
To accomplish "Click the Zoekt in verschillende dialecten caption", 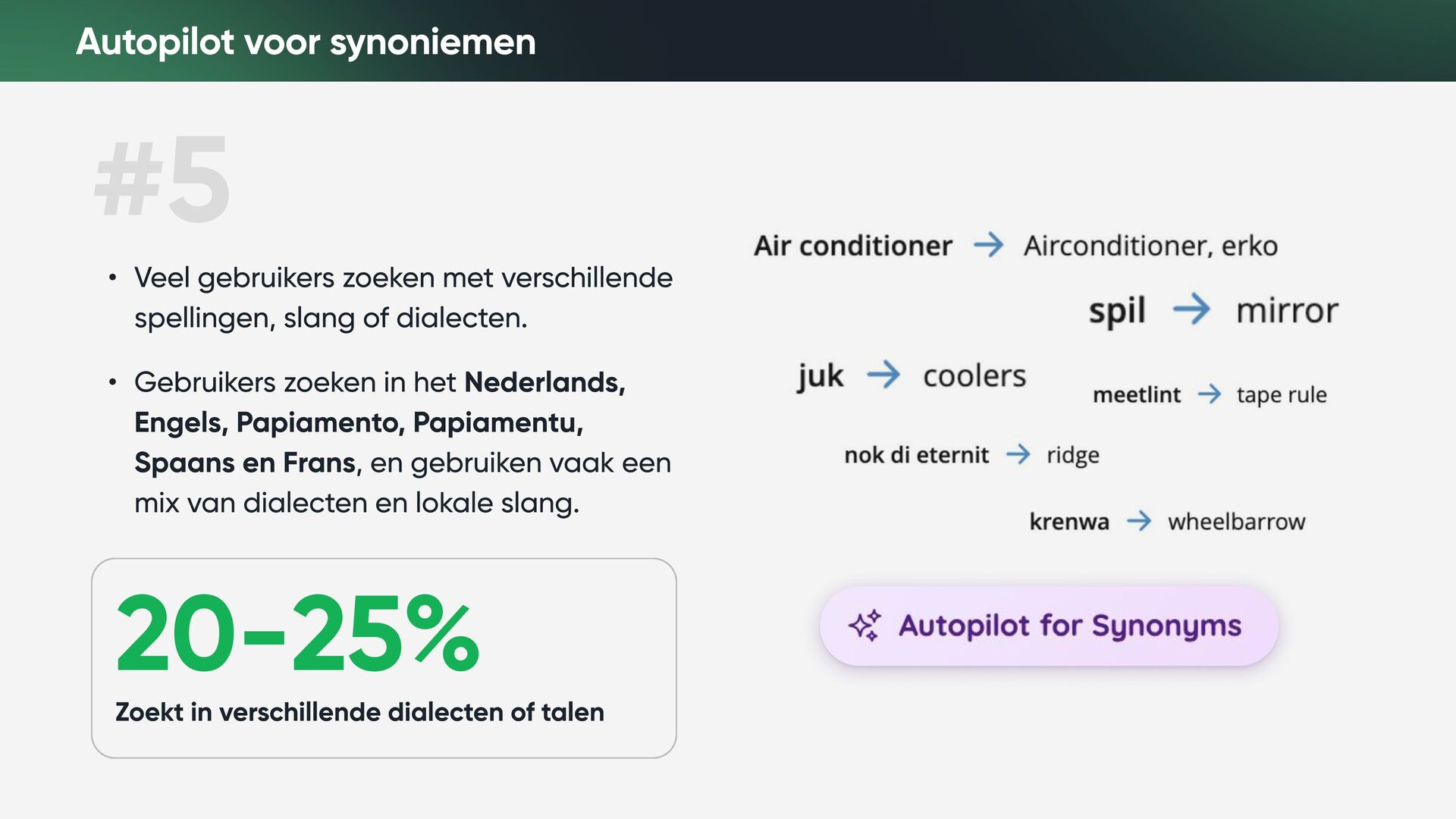I will click(x=359, y=712).
